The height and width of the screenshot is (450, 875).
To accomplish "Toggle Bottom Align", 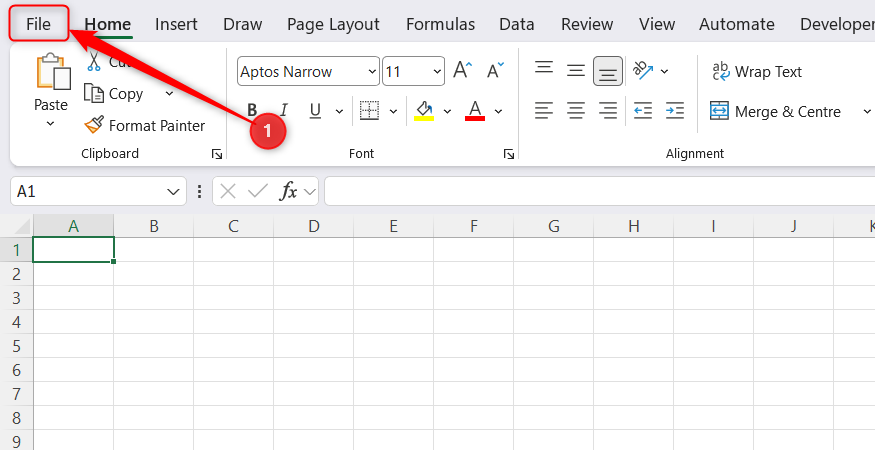I will pos(608,71).
